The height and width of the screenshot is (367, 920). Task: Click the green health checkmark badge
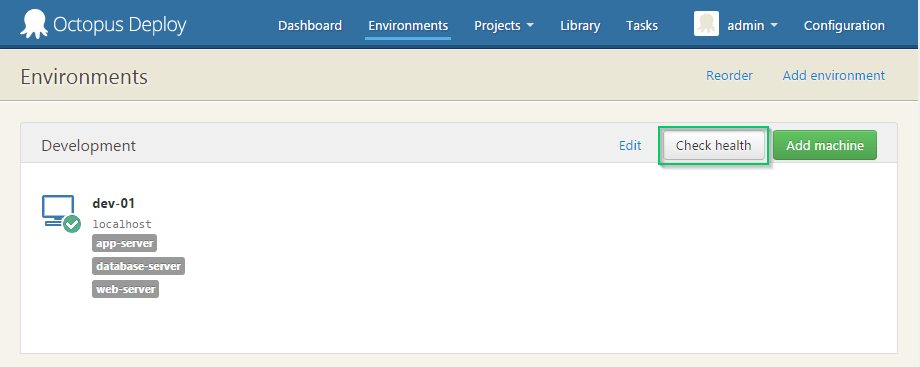pos(72,224)
